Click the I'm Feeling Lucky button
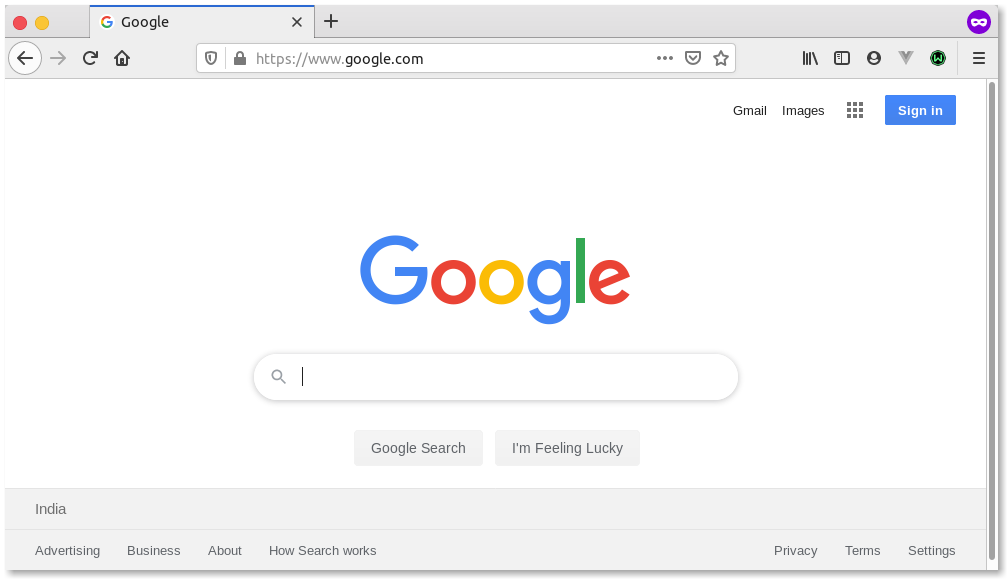 pyautogui.click(x=567, y=448)
